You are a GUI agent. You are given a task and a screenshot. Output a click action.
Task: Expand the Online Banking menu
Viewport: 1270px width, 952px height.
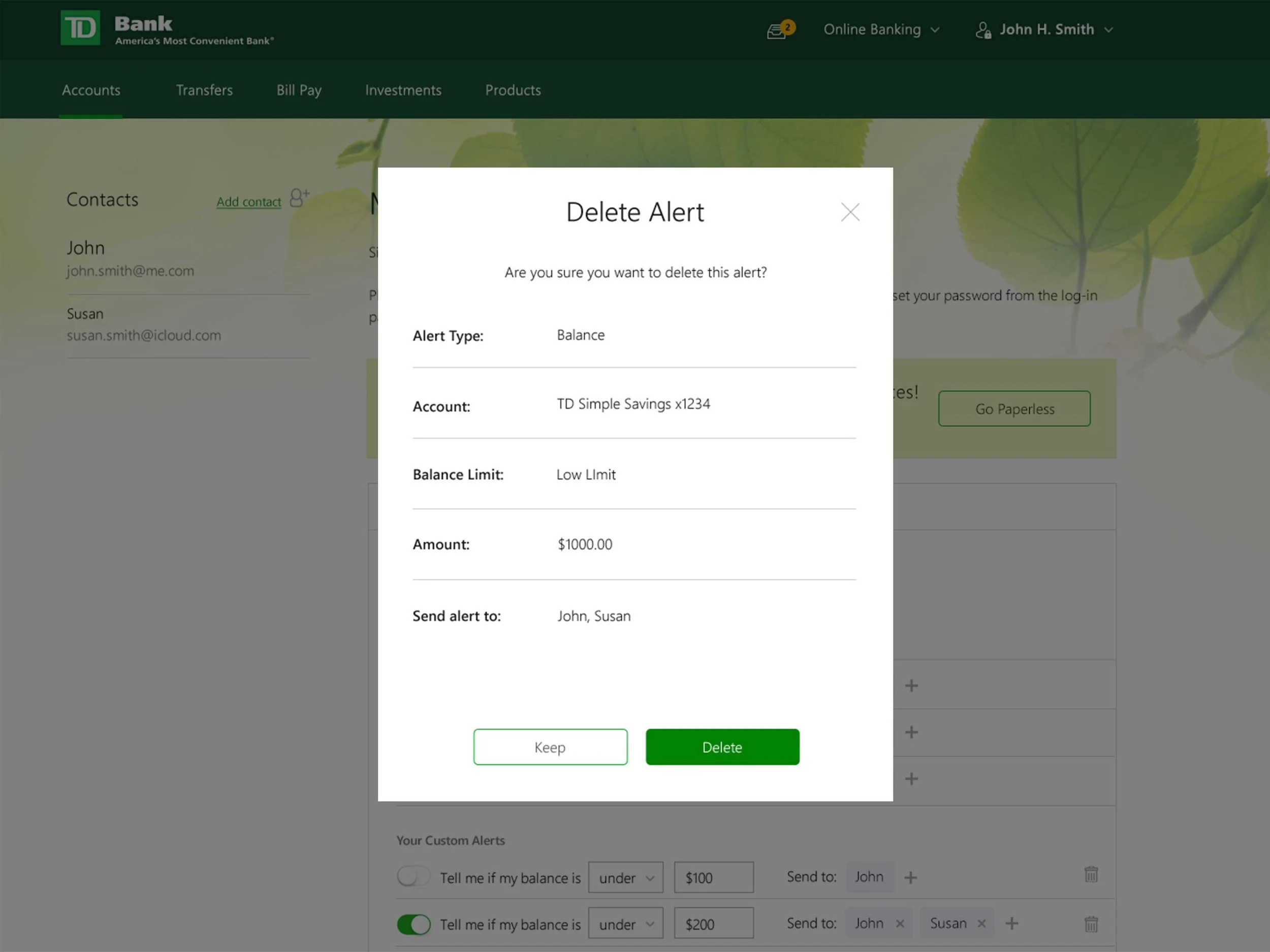[881, 29]
